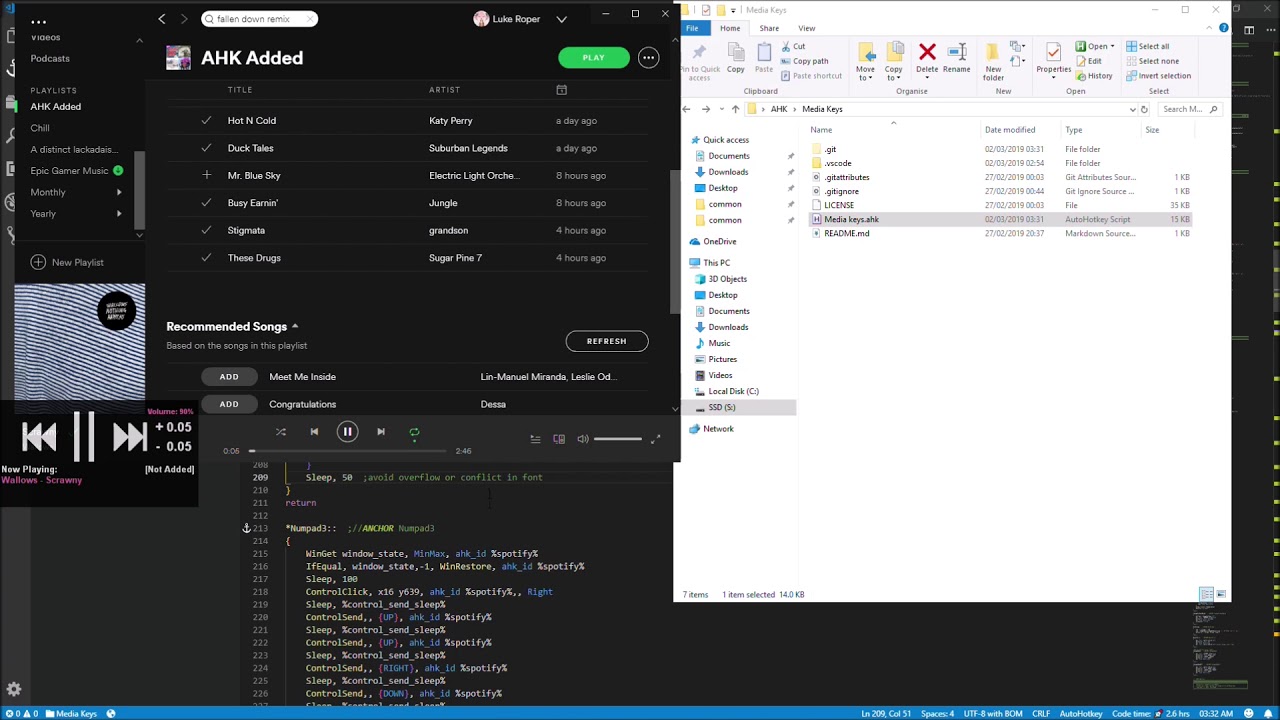
Task: Click History in the Open group
Action: click(1093, 76)
